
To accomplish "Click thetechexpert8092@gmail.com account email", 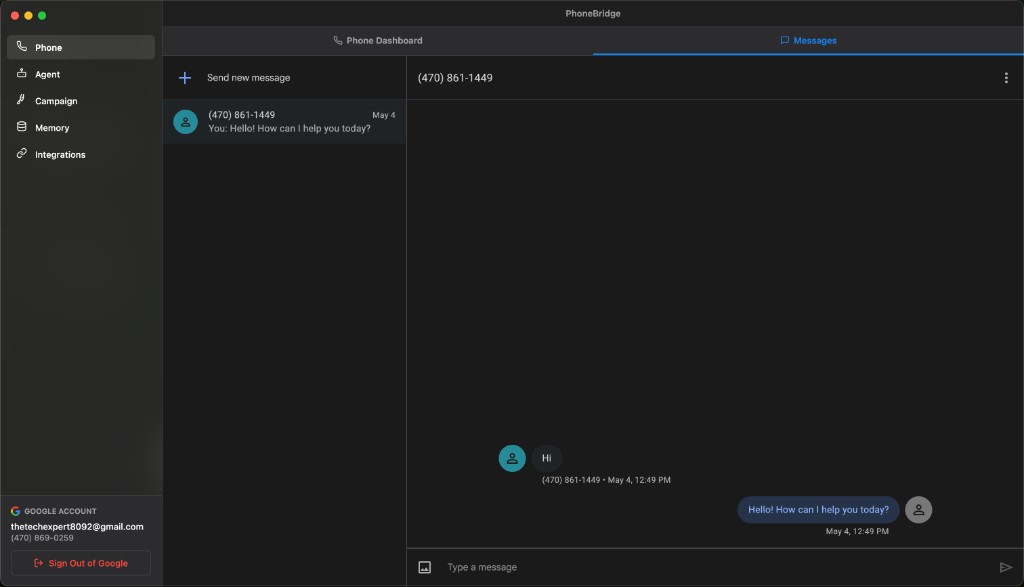I will click(x=77, y=526).
